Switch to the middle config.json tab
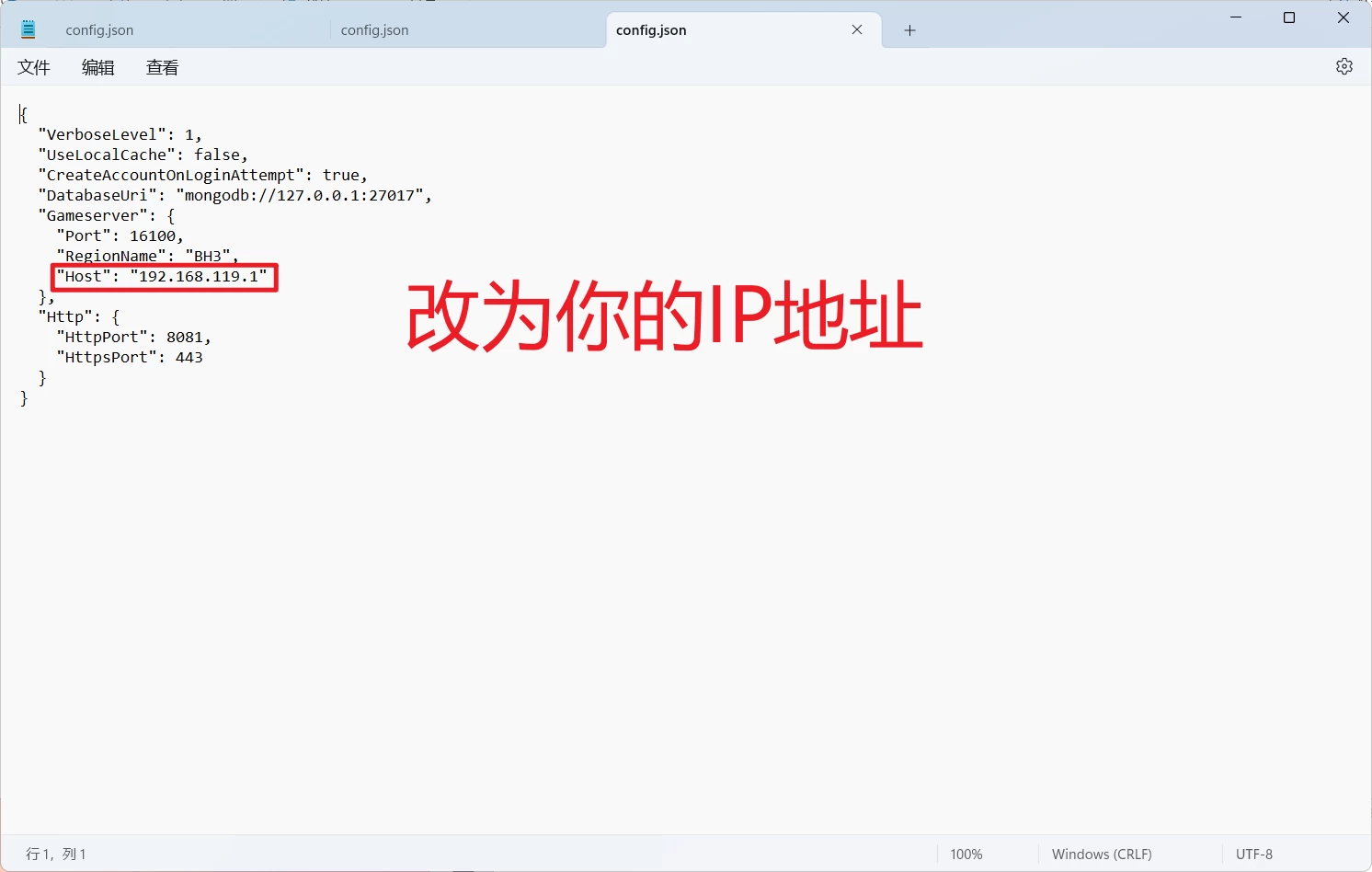The width and height of the screenshot is (1372, 872). [374, 30]
